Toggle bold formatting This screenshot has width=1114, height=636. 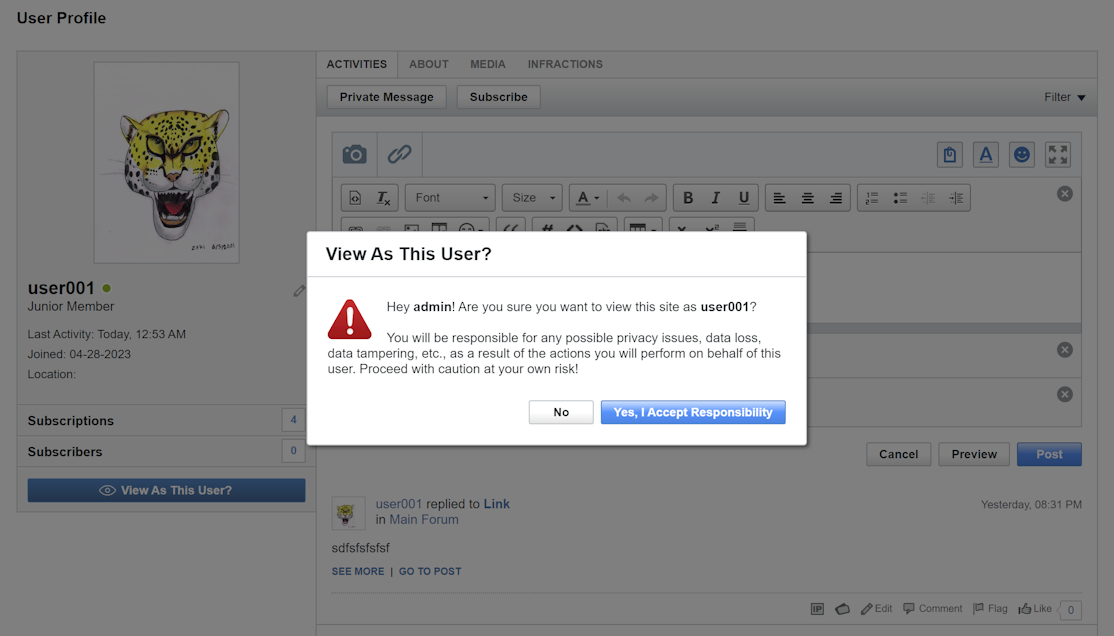[x=688, y=198]
